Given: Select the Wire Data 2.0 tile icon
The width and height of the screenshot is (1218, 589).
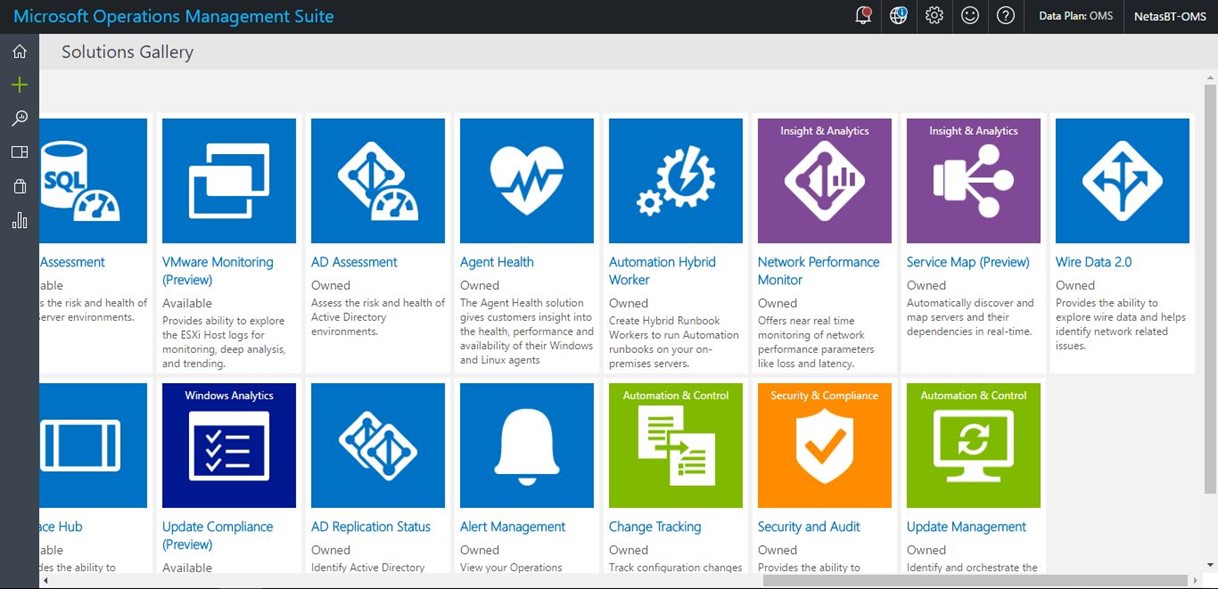Looking at the screenshot, I should click(x=1123, y=181).
